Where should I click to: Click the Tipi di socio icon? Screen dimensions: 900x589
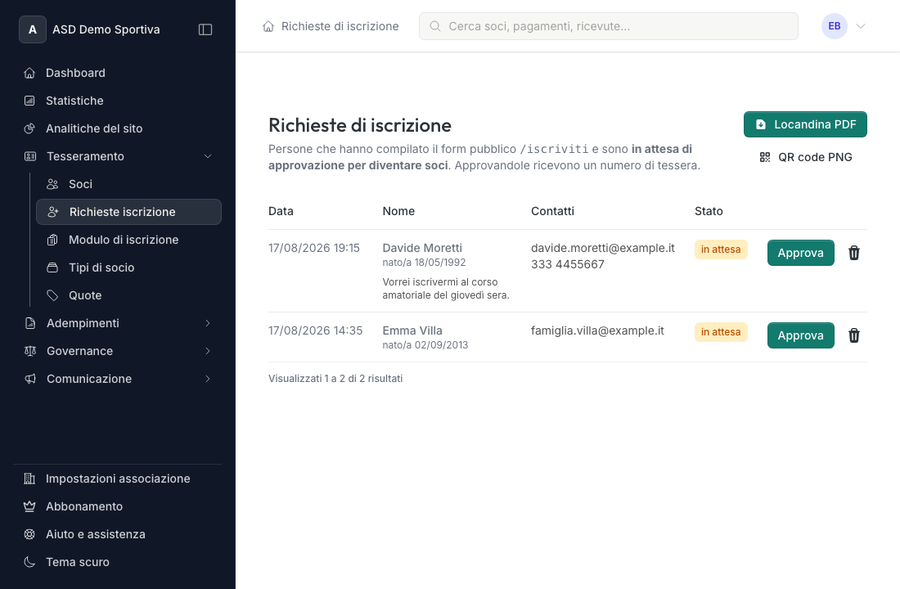click(x=52, y=268)
